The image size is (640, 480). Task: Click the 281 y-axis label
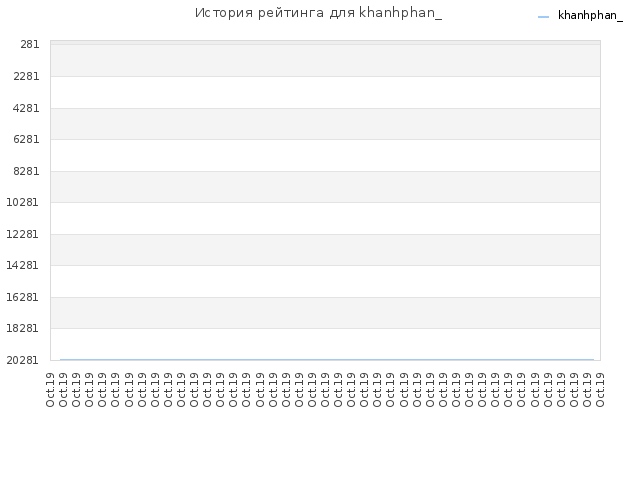pos(30,44)
